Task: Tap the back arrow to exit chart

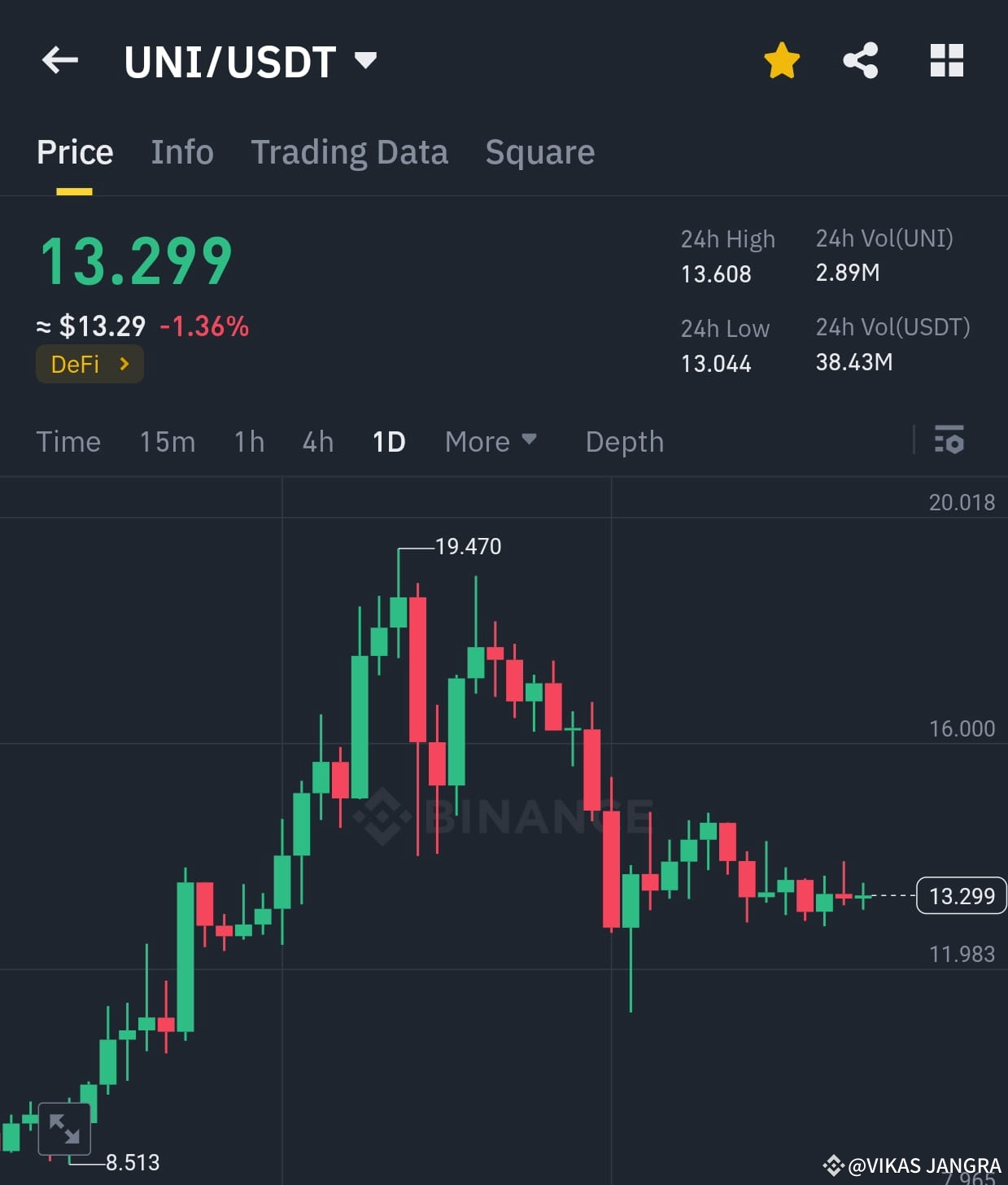Action: coord(59,59)
